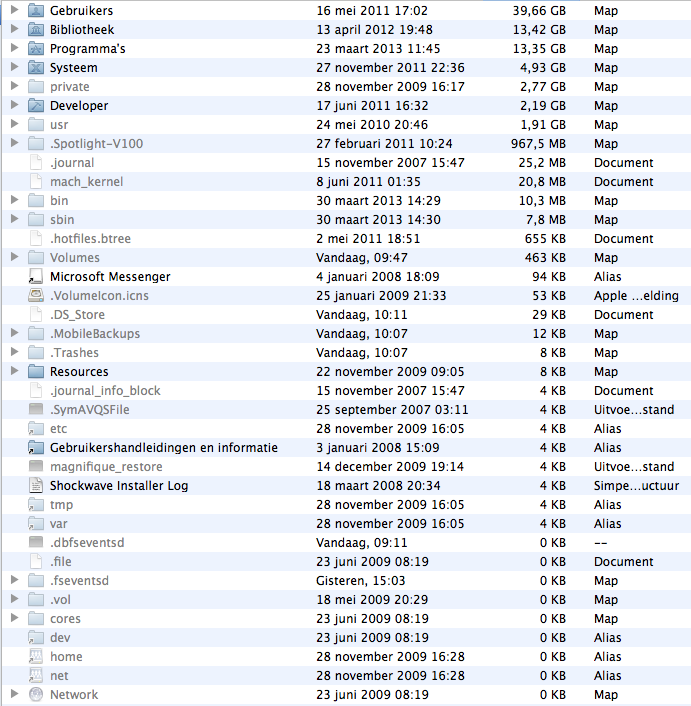Expand the Bibliotheek folder disclosure triangle

tap(14, 28)
